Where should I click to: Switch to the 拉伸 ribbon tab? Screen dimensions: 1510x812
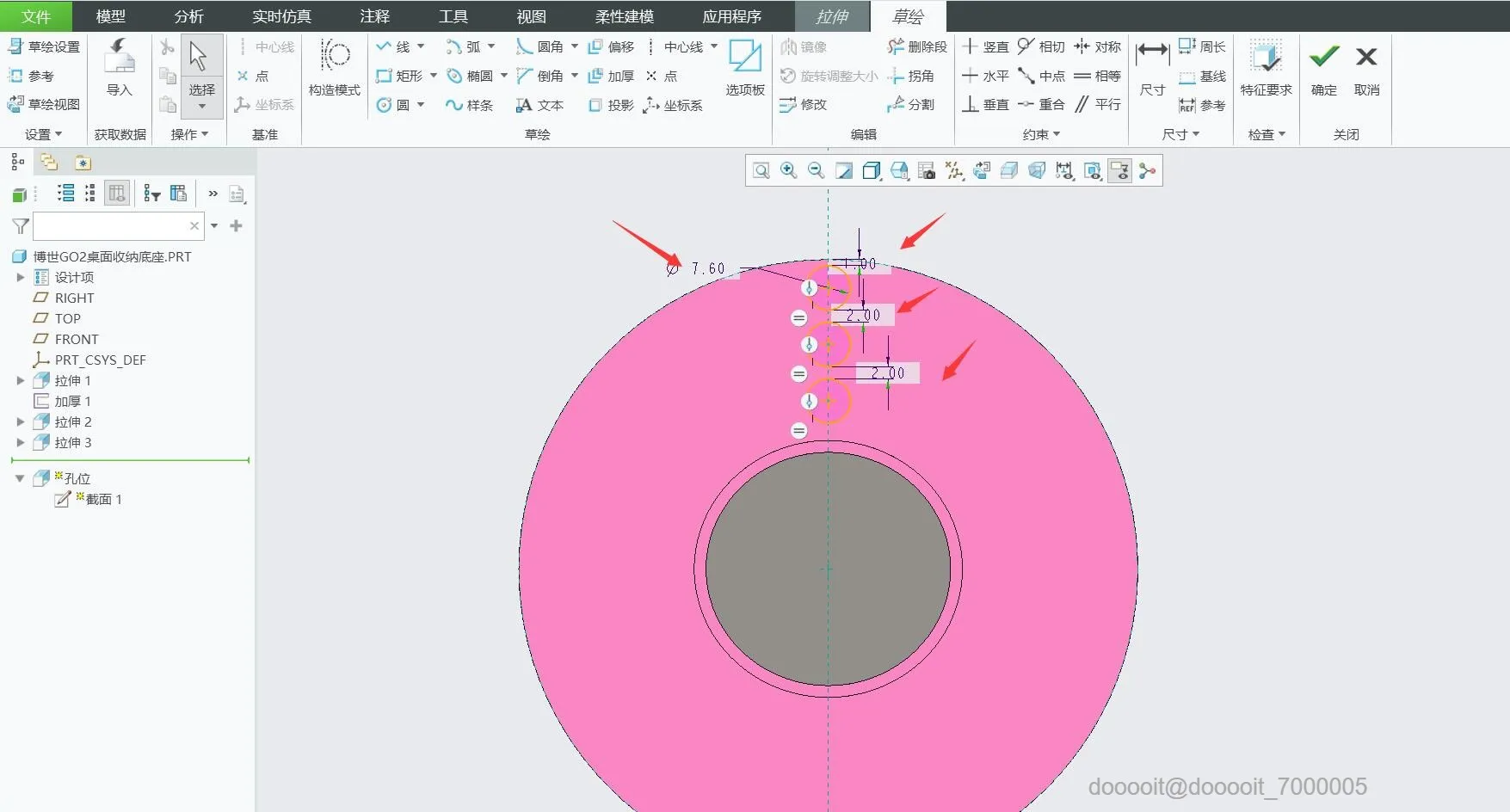[x=832, y=16]
